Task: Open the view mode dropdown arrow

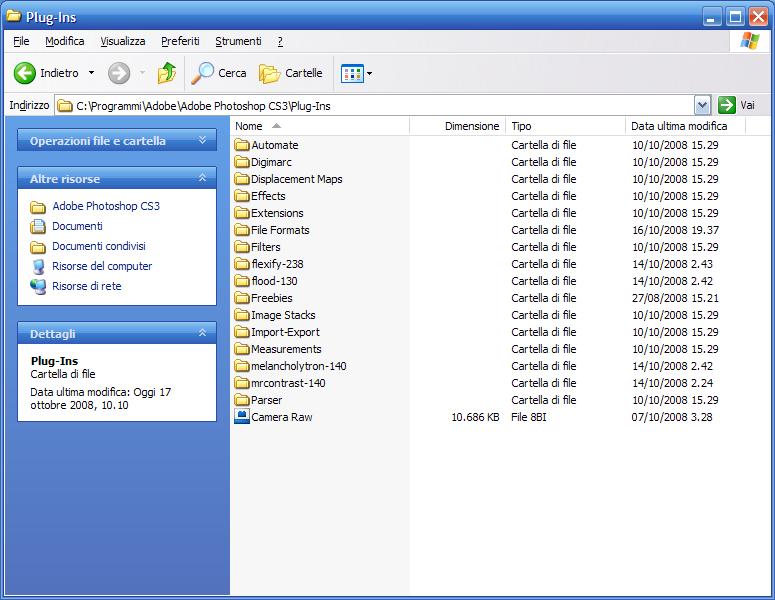Action: pos(369,74)
